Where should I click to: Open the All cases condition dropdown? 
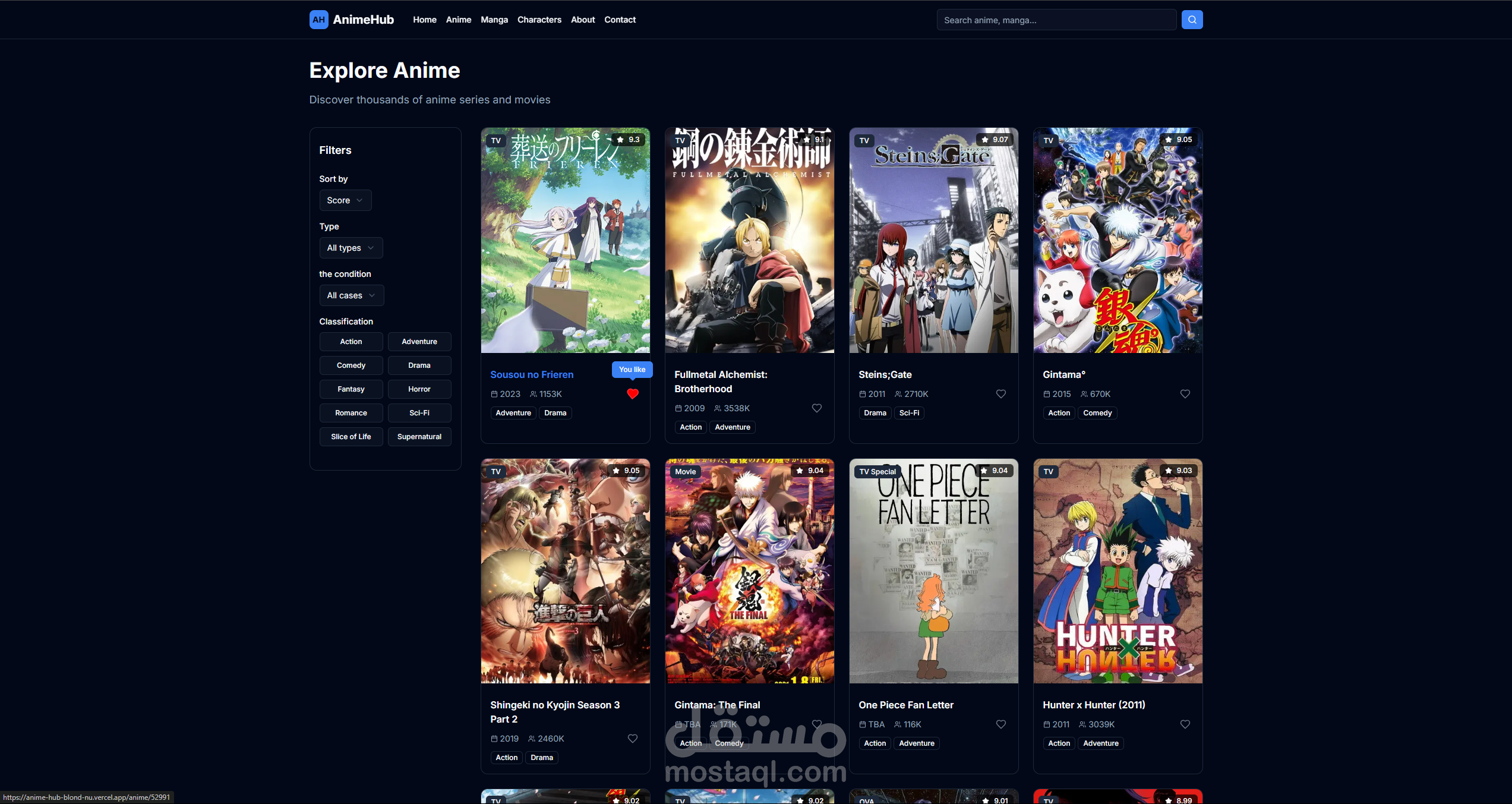coord(351,295)
